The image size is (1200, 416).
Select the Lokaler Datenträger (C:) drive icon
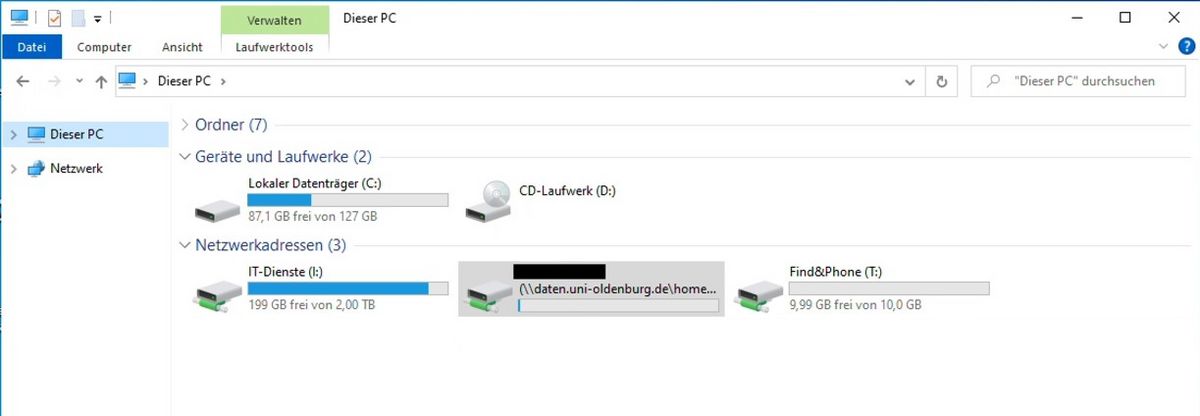click(217, 210)
